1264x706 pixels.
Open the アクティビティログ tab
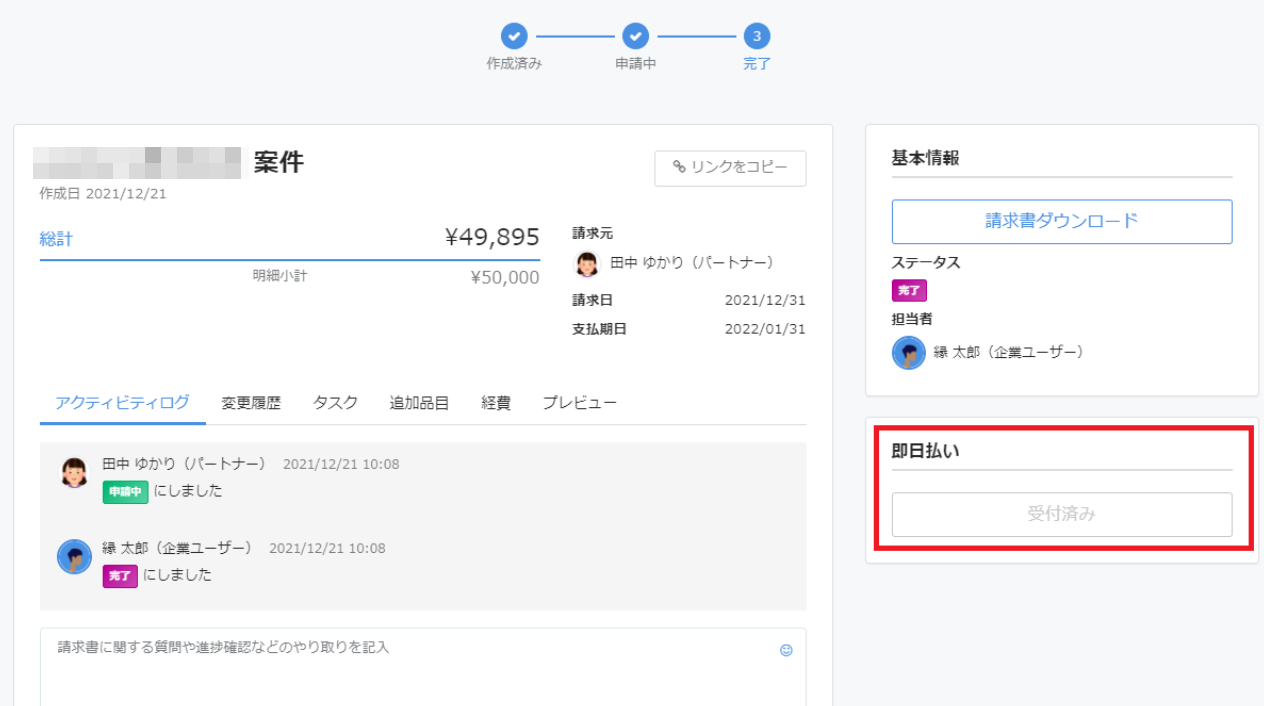point(122,403)
